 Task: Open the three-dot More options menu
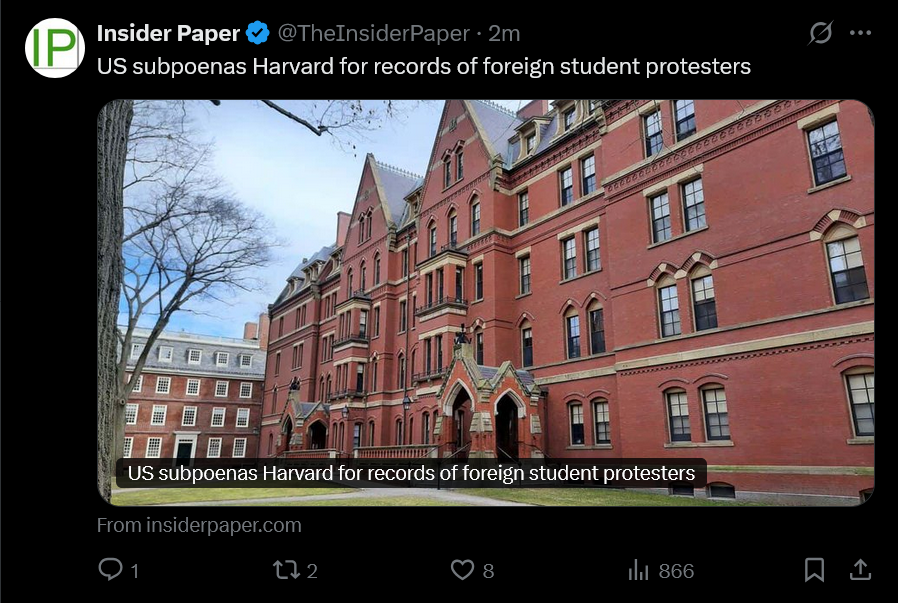(x=860, y=33)
